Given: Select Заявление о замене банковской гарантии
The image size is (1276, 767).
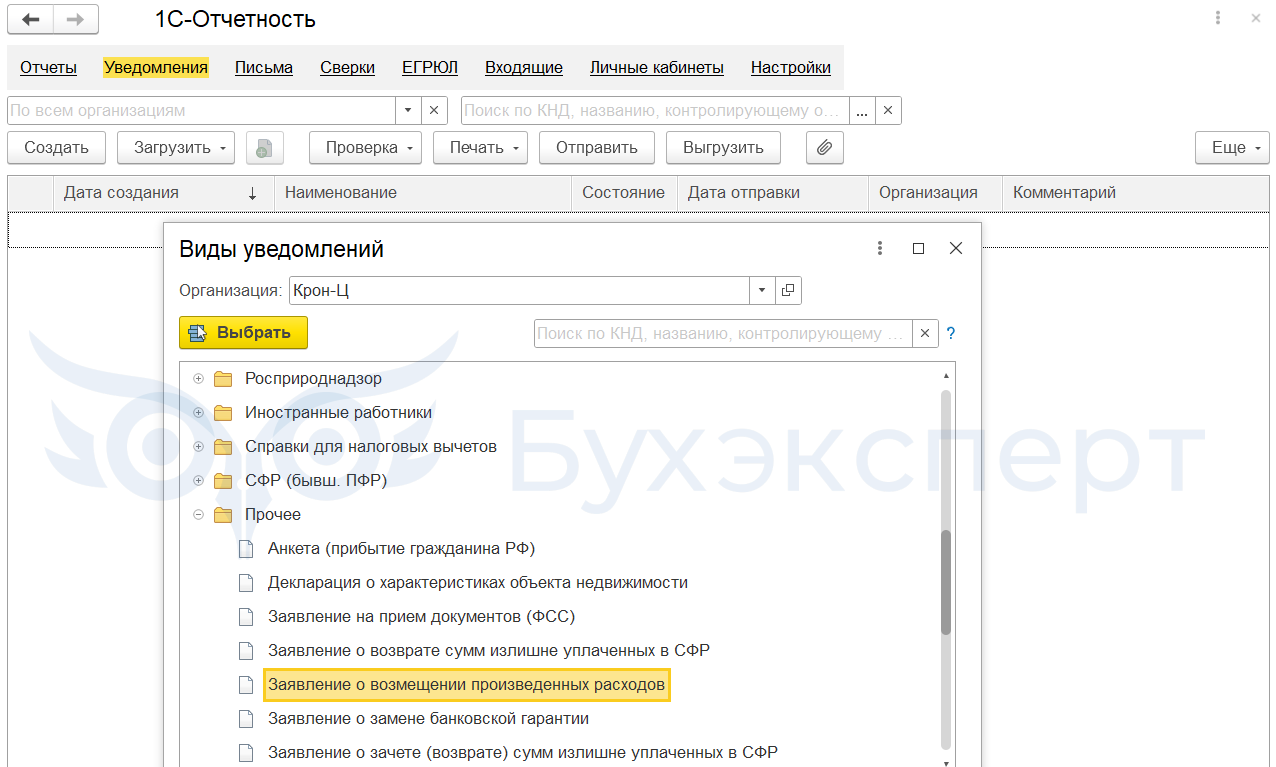Looking at the screenshot, I should (x=428, y=719).
